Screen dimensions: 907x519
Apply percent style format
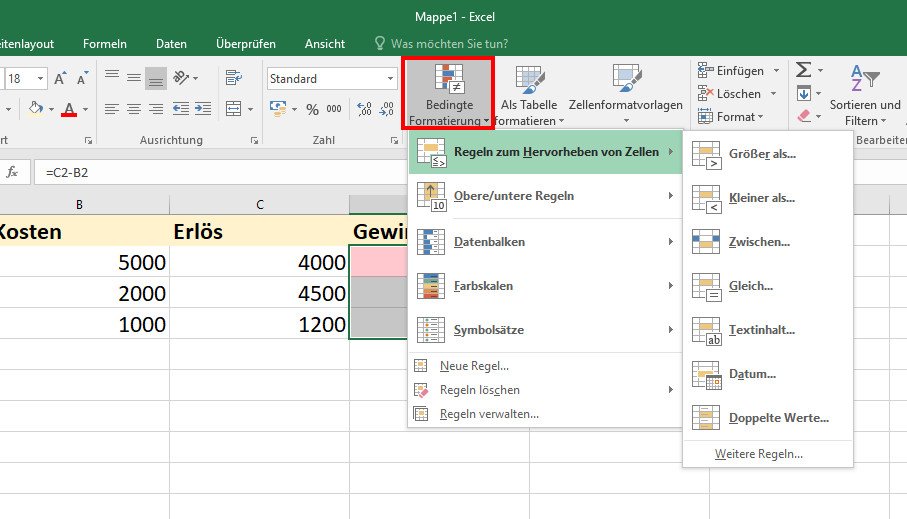312,109
